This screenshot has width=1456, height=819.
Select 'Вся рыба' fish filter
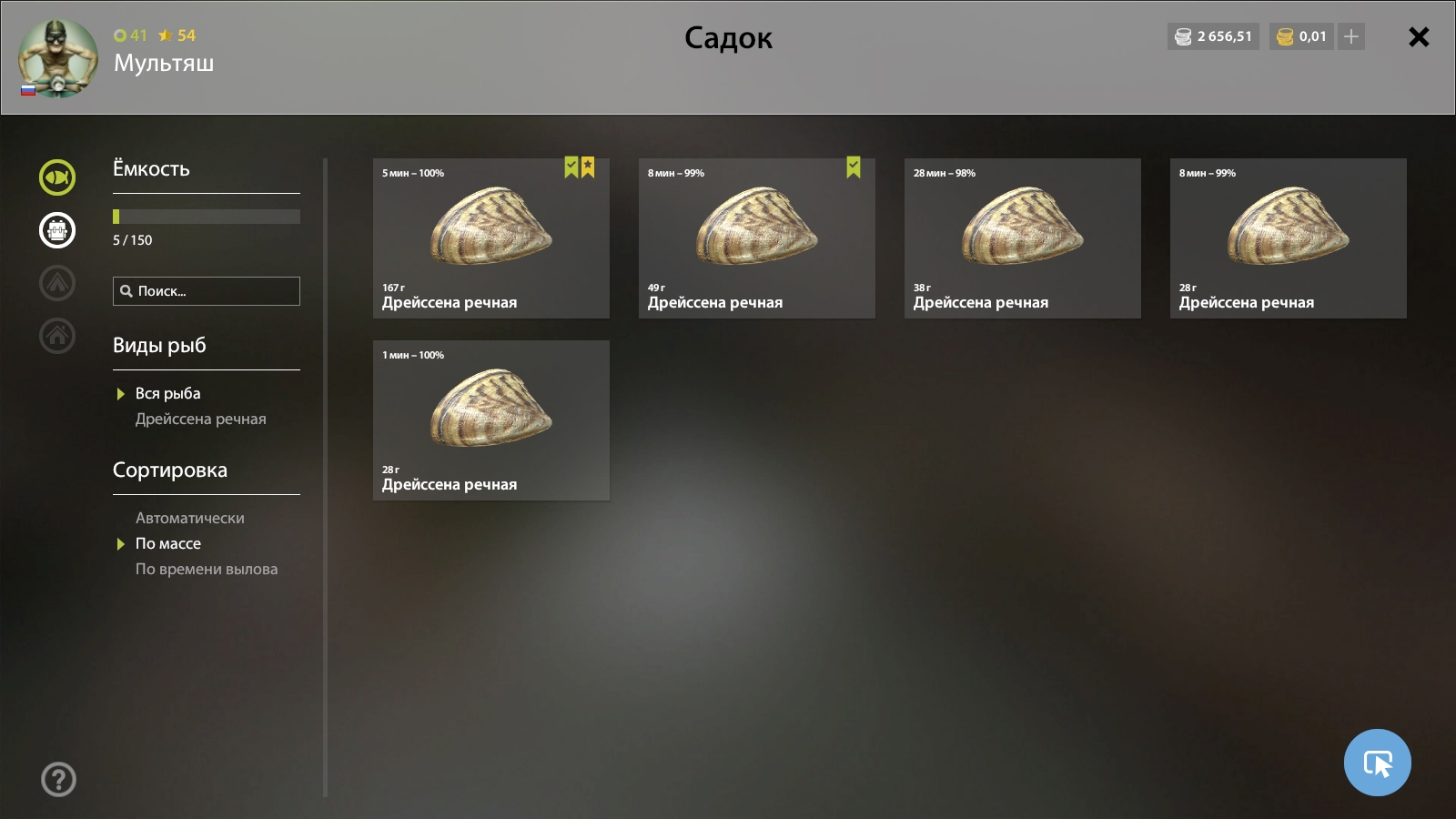168,393
